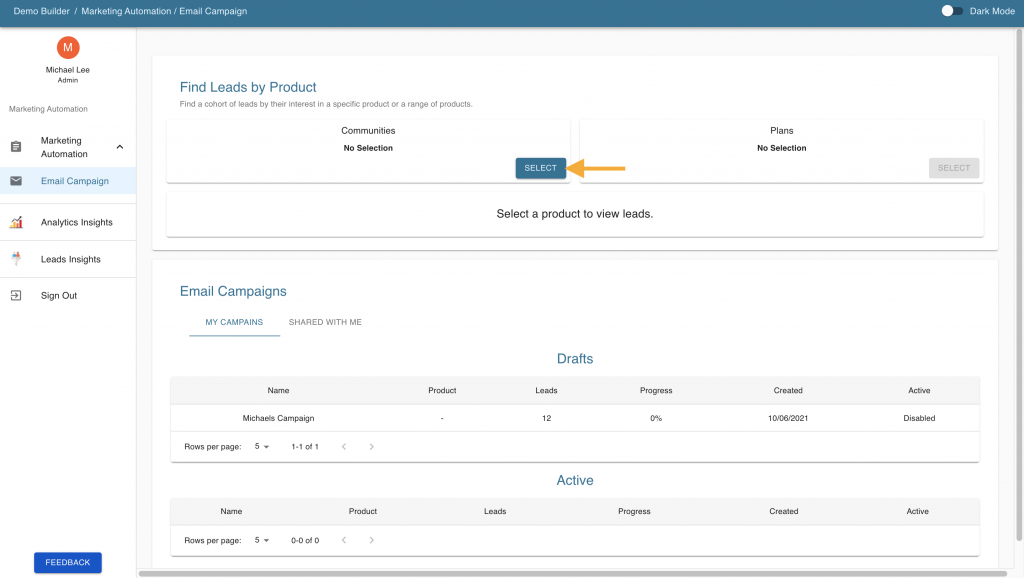This screenshot has height=578, width=1024.
Task: Go to next page in Drafts table
Action: tap(372, 447)
